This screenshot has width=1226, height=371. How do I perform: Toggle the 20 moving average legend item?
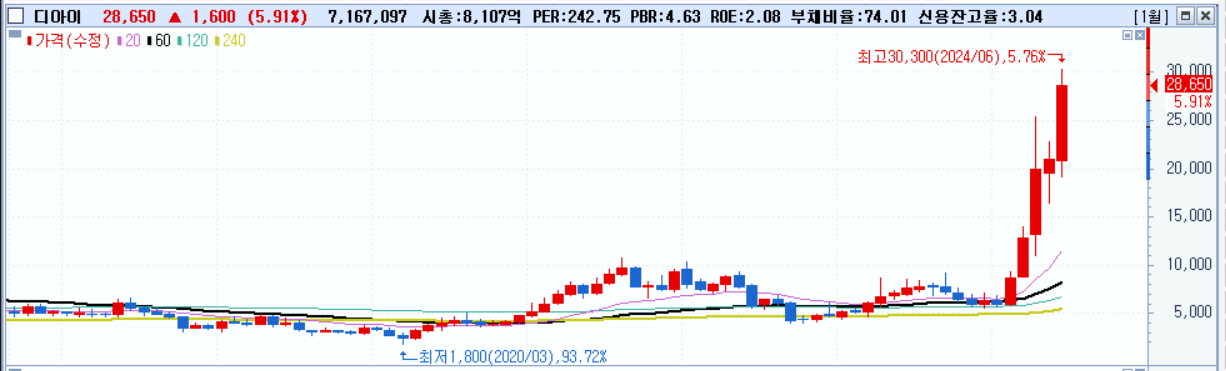[x=128, y=40]
